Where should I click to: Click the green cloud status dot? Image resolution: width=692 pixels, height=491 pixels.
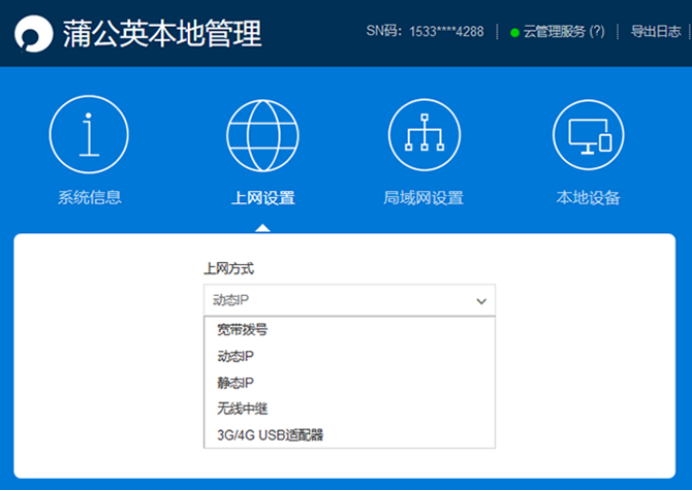pos(514,33)
